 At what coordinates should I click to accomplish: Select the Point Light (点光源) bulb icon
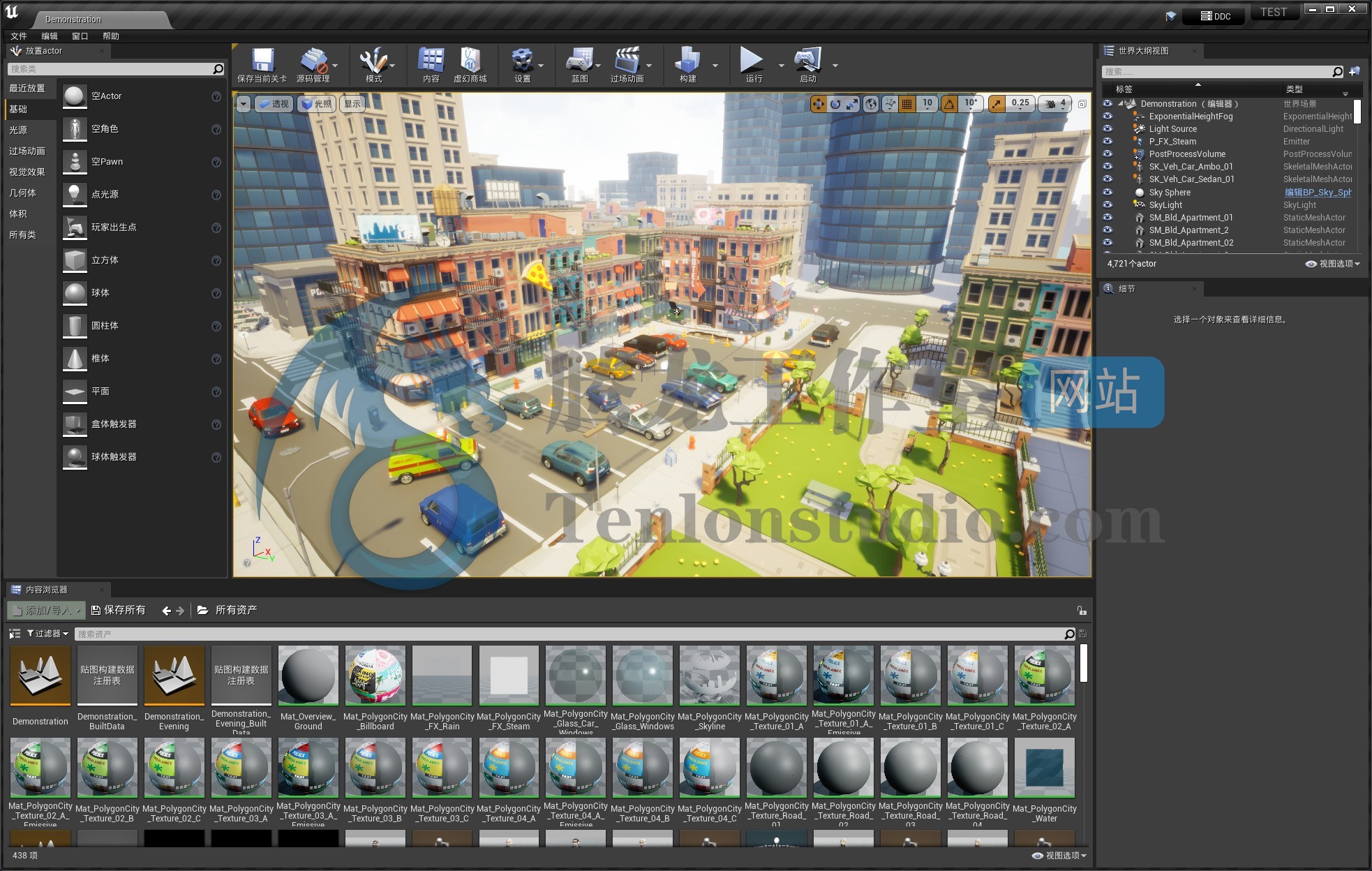tap(75, 195)
